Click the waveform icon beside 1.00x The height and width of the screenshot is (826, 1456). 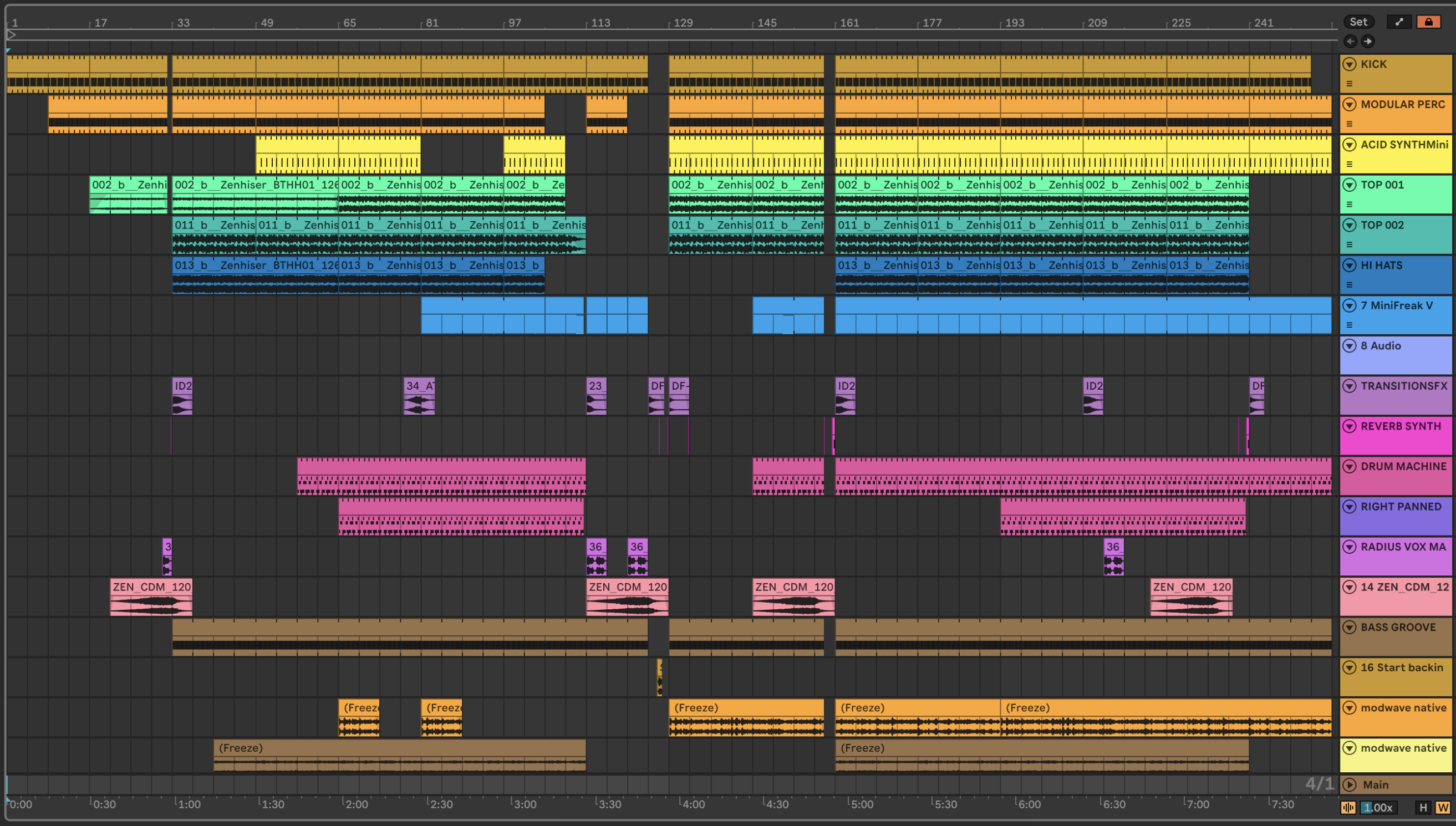tap(1348, 807)
